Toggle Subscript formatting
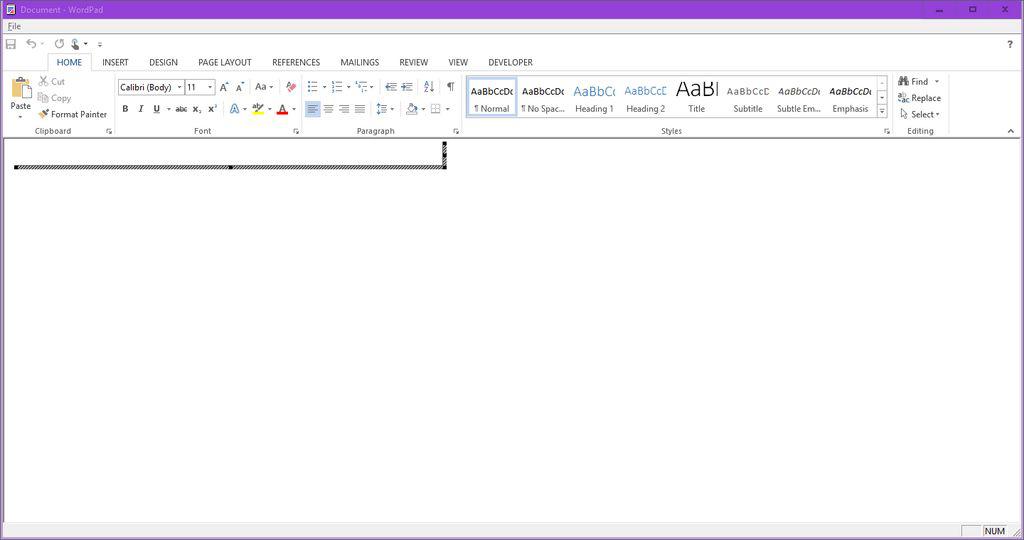 [197, 109]
